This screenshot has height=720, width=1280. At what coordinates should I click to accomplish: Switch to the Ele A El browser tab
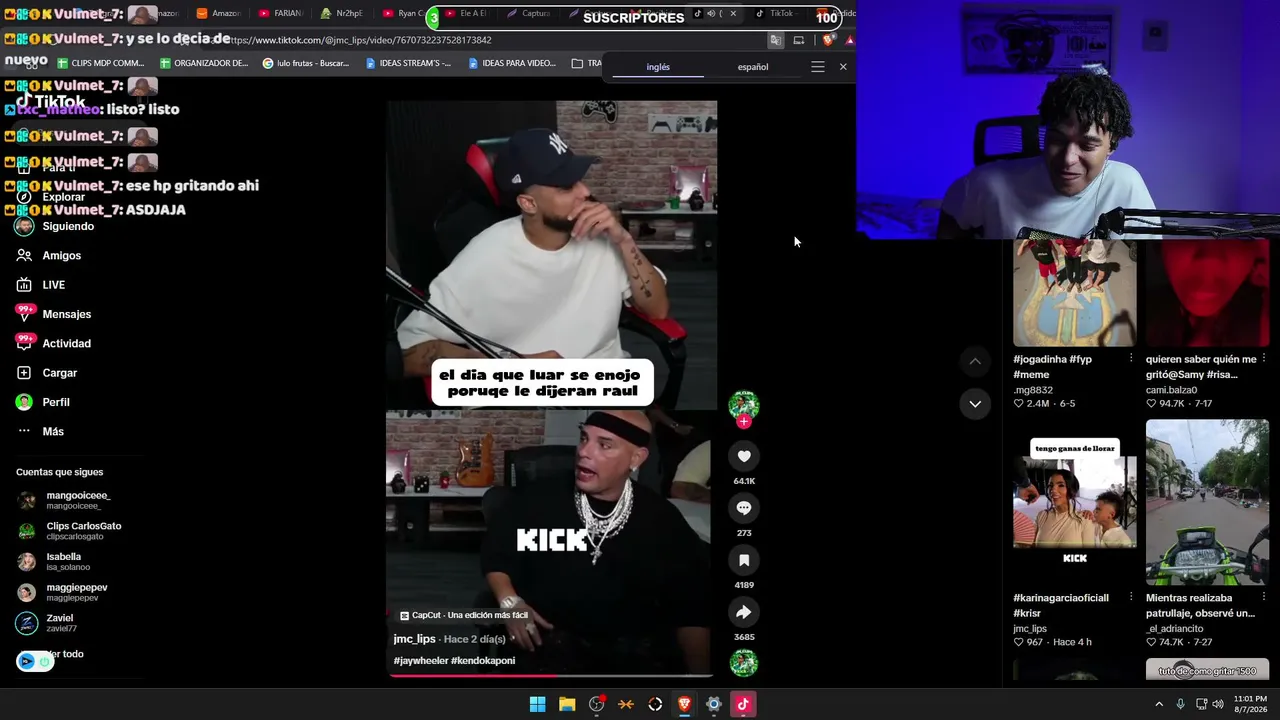click(465, 14)
